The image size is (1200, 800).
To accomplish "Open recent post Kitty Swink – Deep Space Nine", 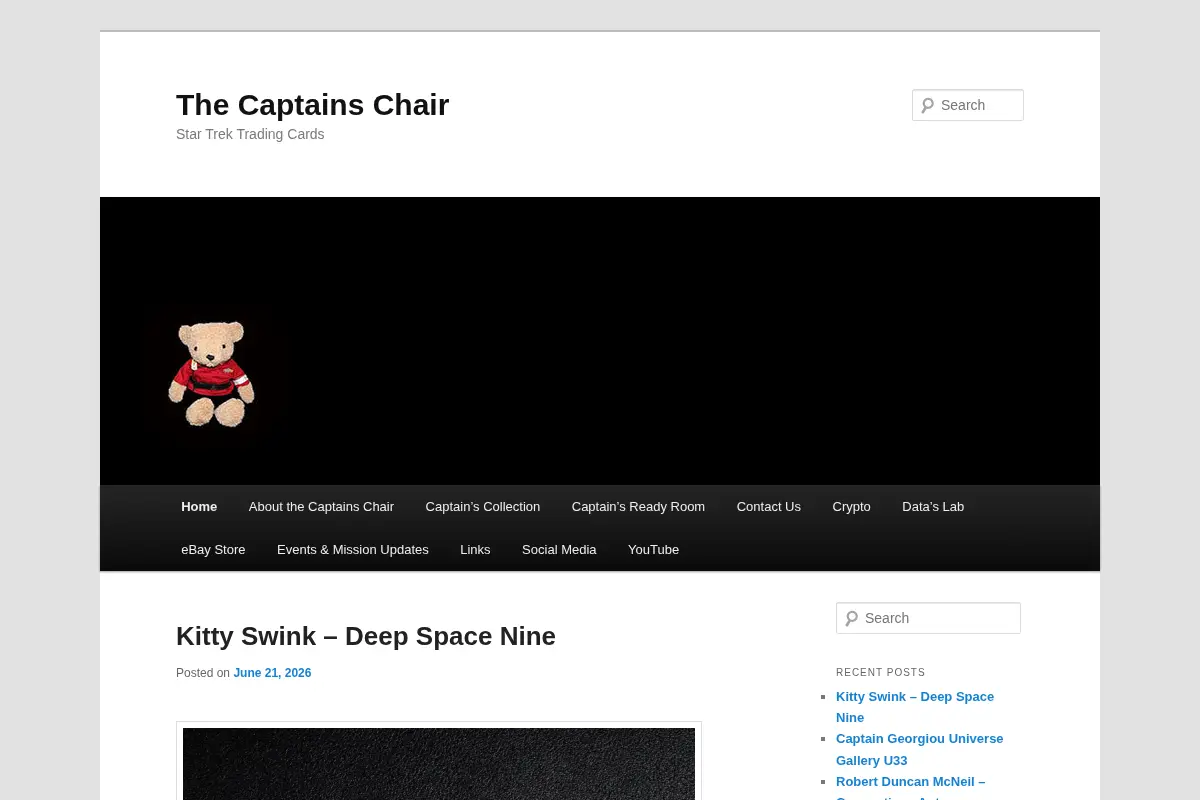I will point(915,707).
